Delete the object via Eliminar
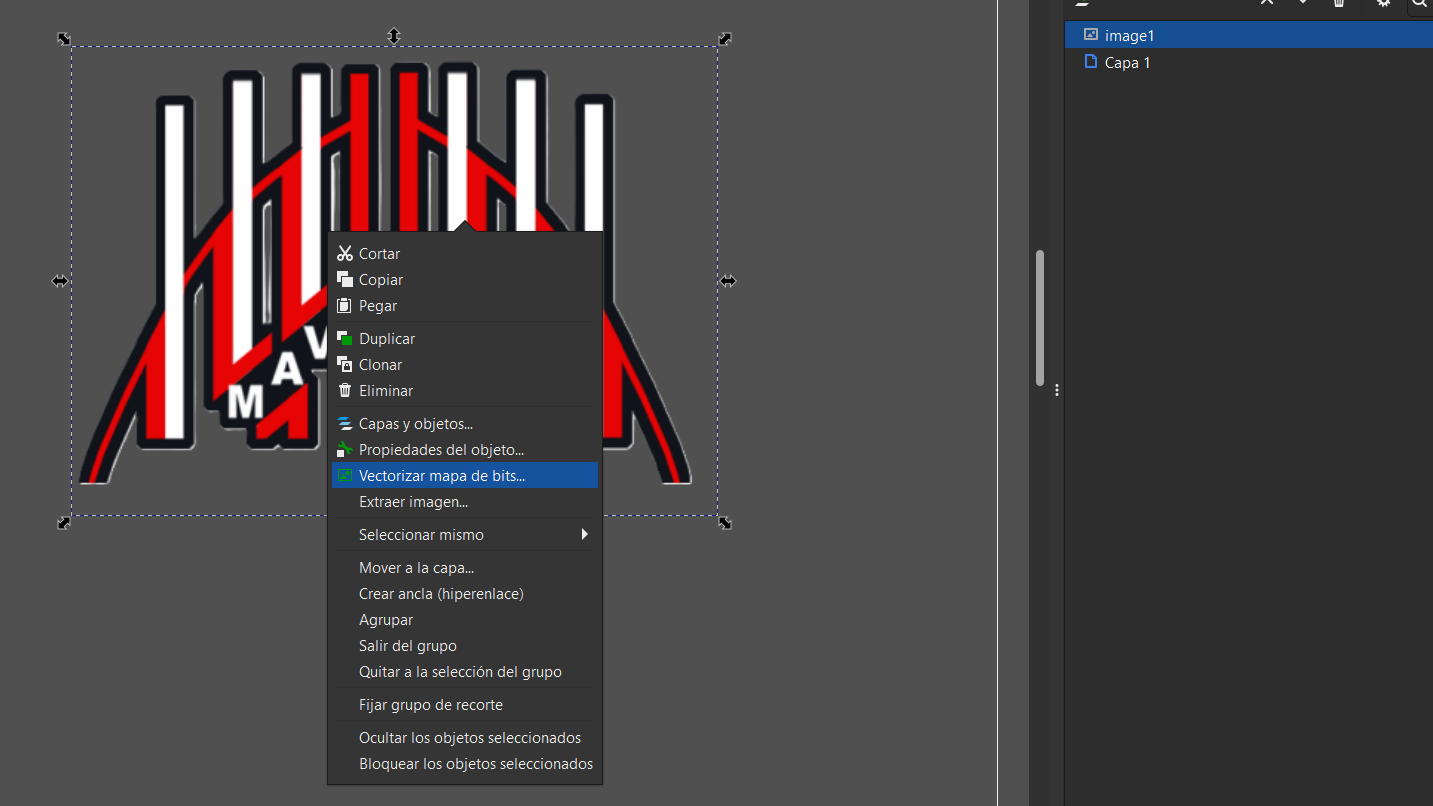Image resolution: width=1433 pixels, height=806 pixels. tap(465, 391)
